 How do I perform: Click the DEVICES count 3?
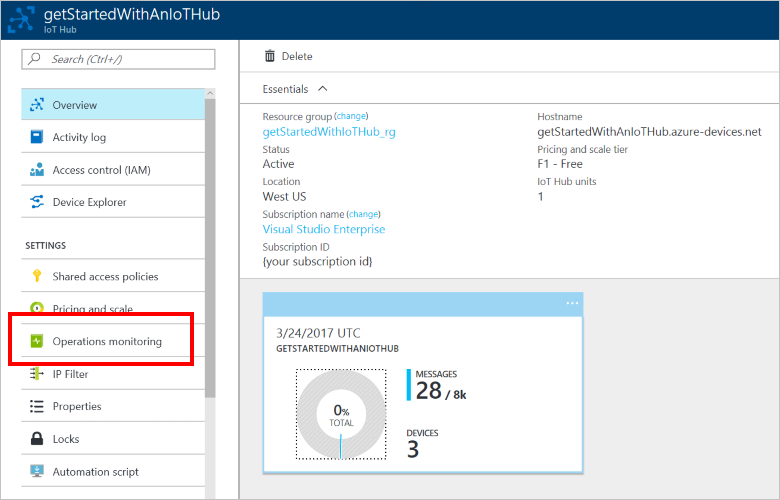pos(413,449)
